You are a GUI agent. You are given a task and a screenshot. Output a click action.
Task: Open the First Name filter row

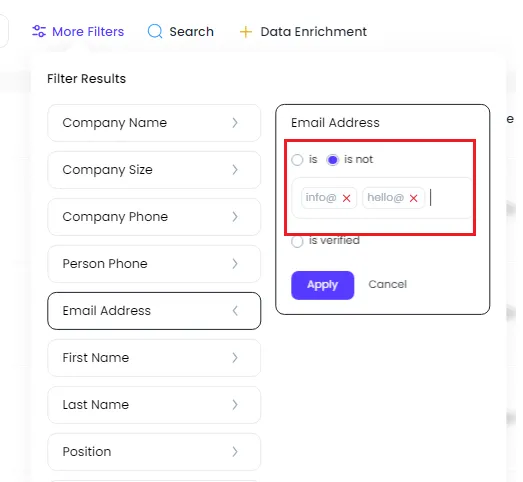click(x=154, y=358)
